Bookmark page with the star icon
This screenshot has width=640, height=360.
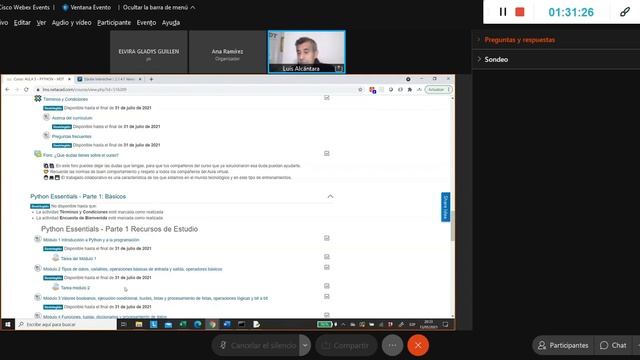pos(360,89)
